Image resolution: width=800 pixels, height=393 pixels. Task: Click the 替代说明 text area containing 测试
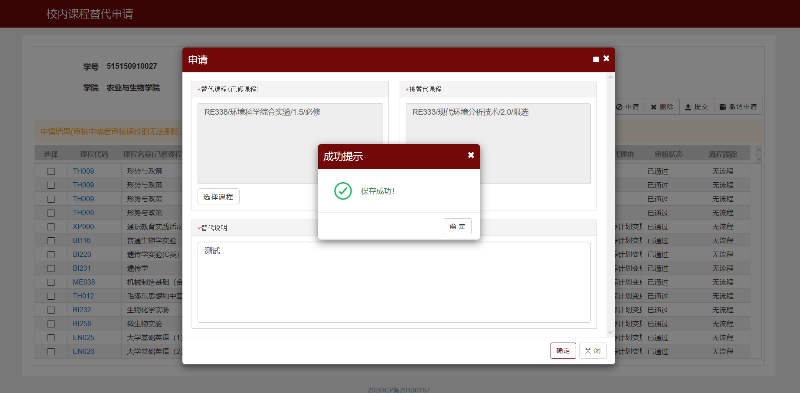click(x=394, y=282)
